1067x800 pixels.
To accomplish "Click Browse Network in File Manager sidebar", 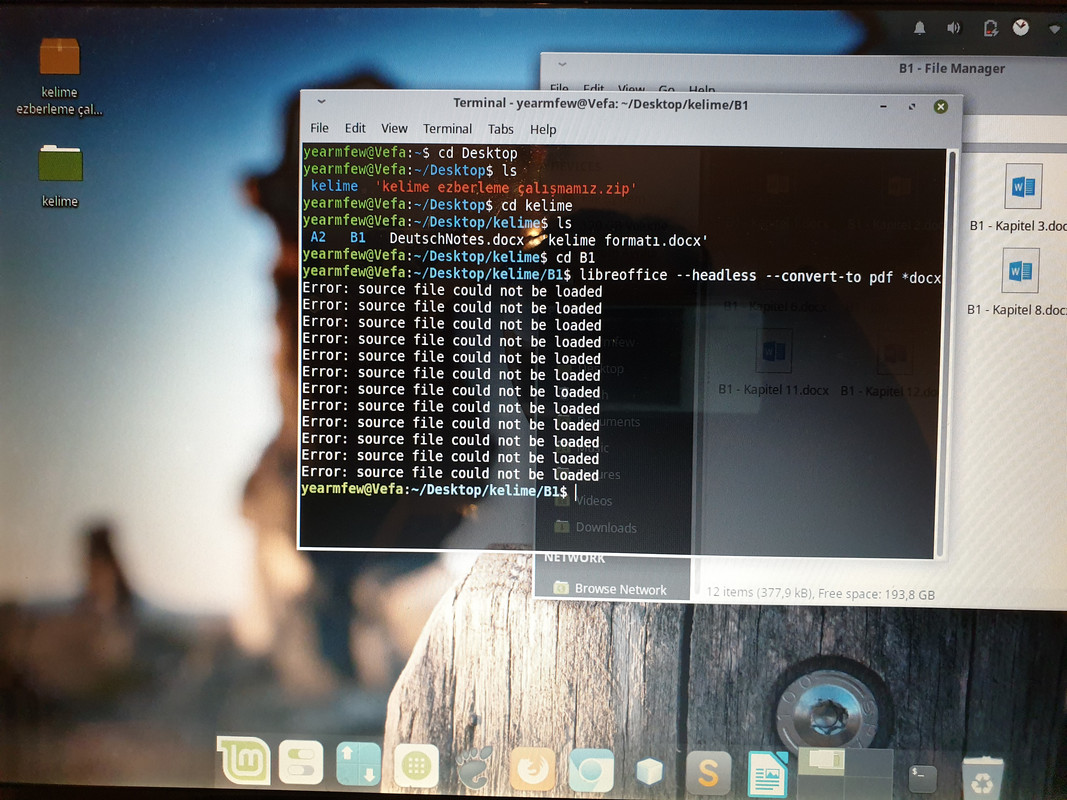I will 612,588.
